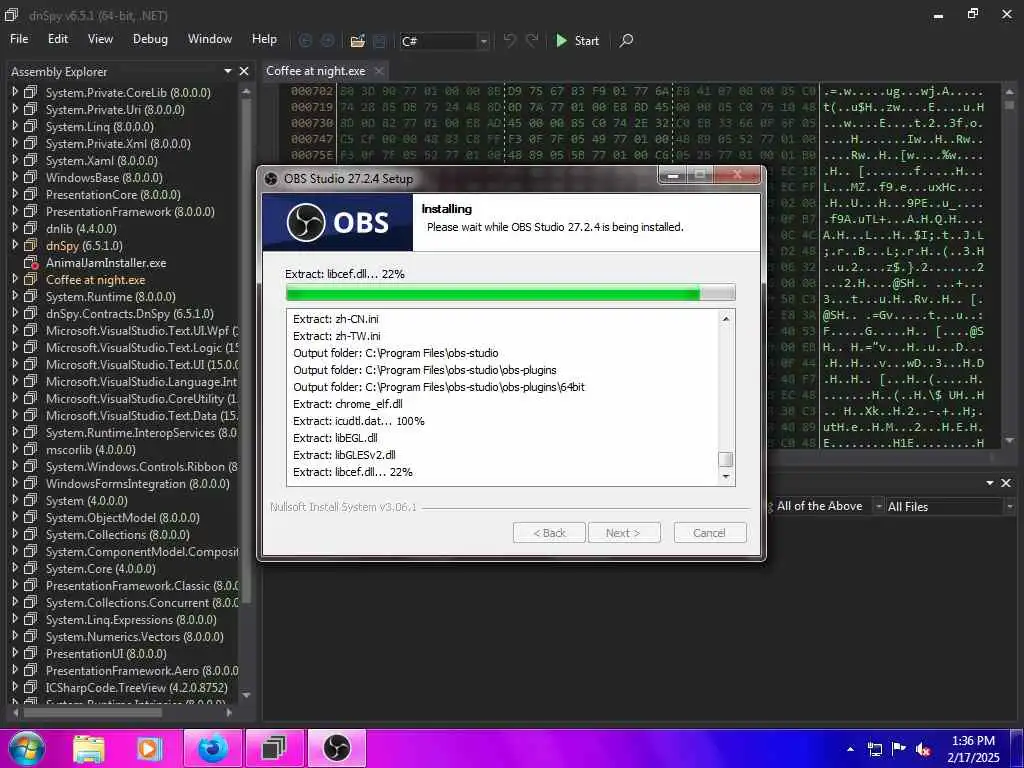Click the < Back button in OBS setup
Image resolution: width=1024 pixels, height=768 pixels.
(549, 533)
